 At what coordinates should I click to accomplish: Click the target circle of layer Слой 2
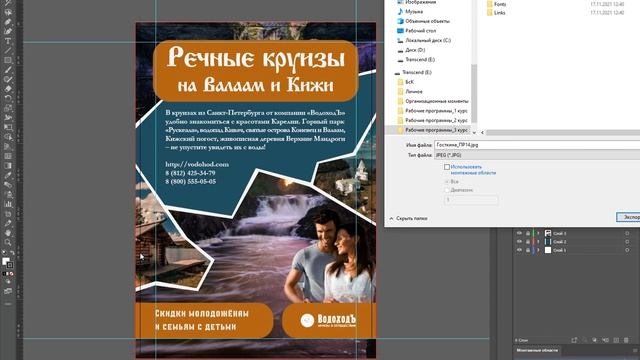click(x=627, y=242)
